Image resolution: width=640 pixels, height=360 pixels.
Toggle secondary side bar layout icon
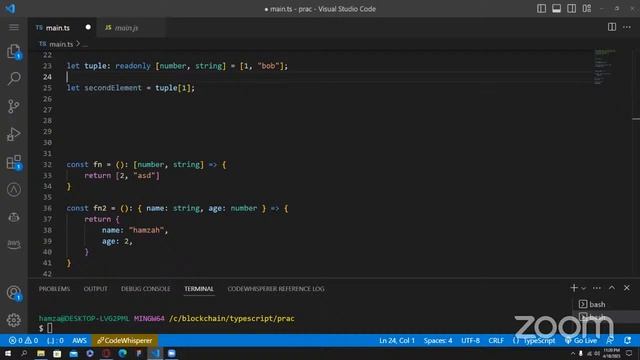click(x=571, y=9)
